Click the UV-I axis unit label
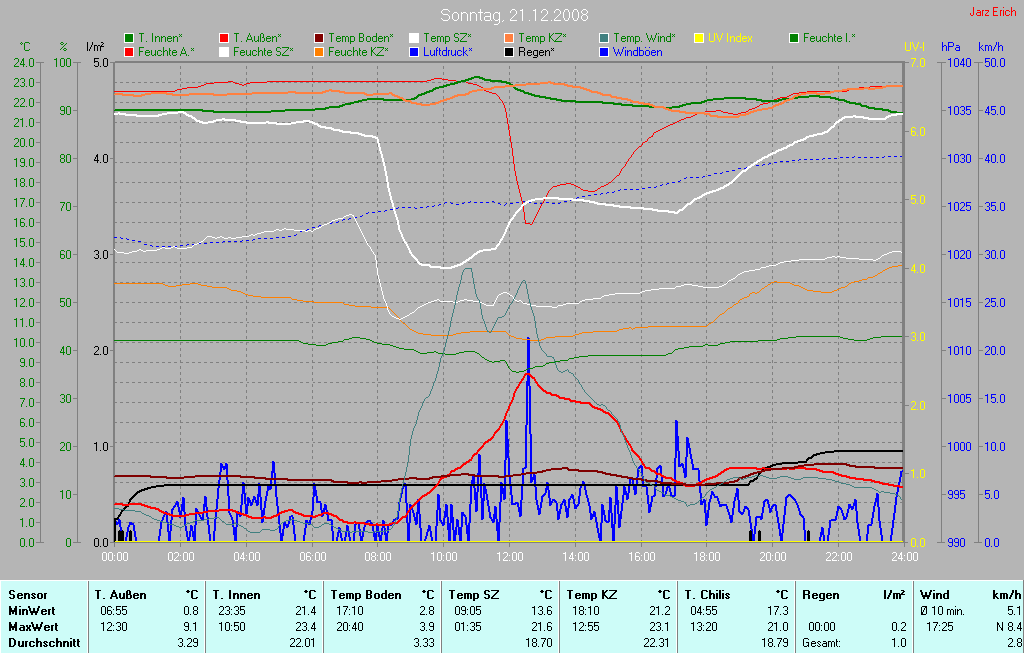Image resolution: width=1024 pixels, height=653 pixels. [914, 47]
